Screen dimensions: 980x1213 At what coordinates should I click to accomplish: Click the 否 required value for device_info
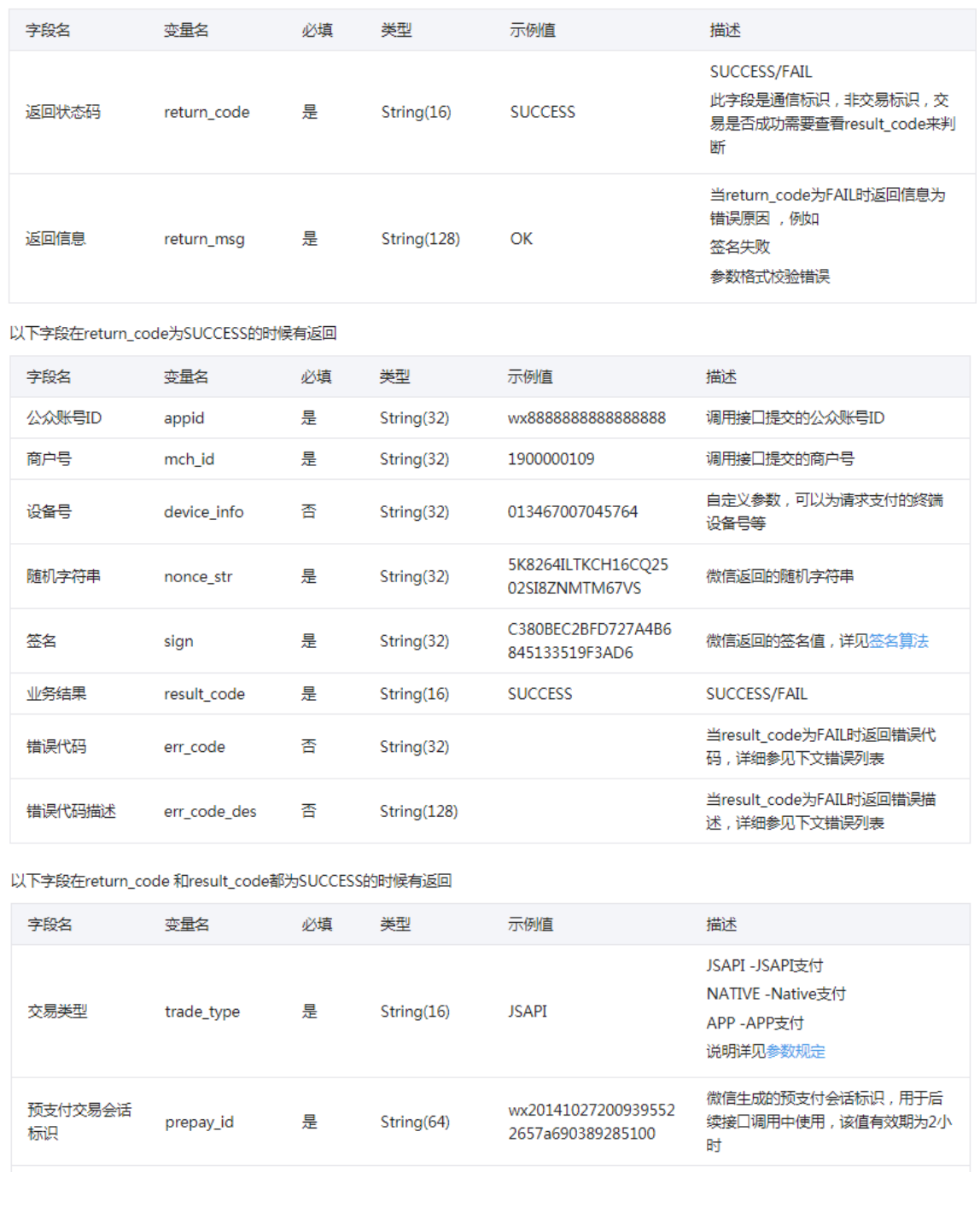tap(309, 512)
